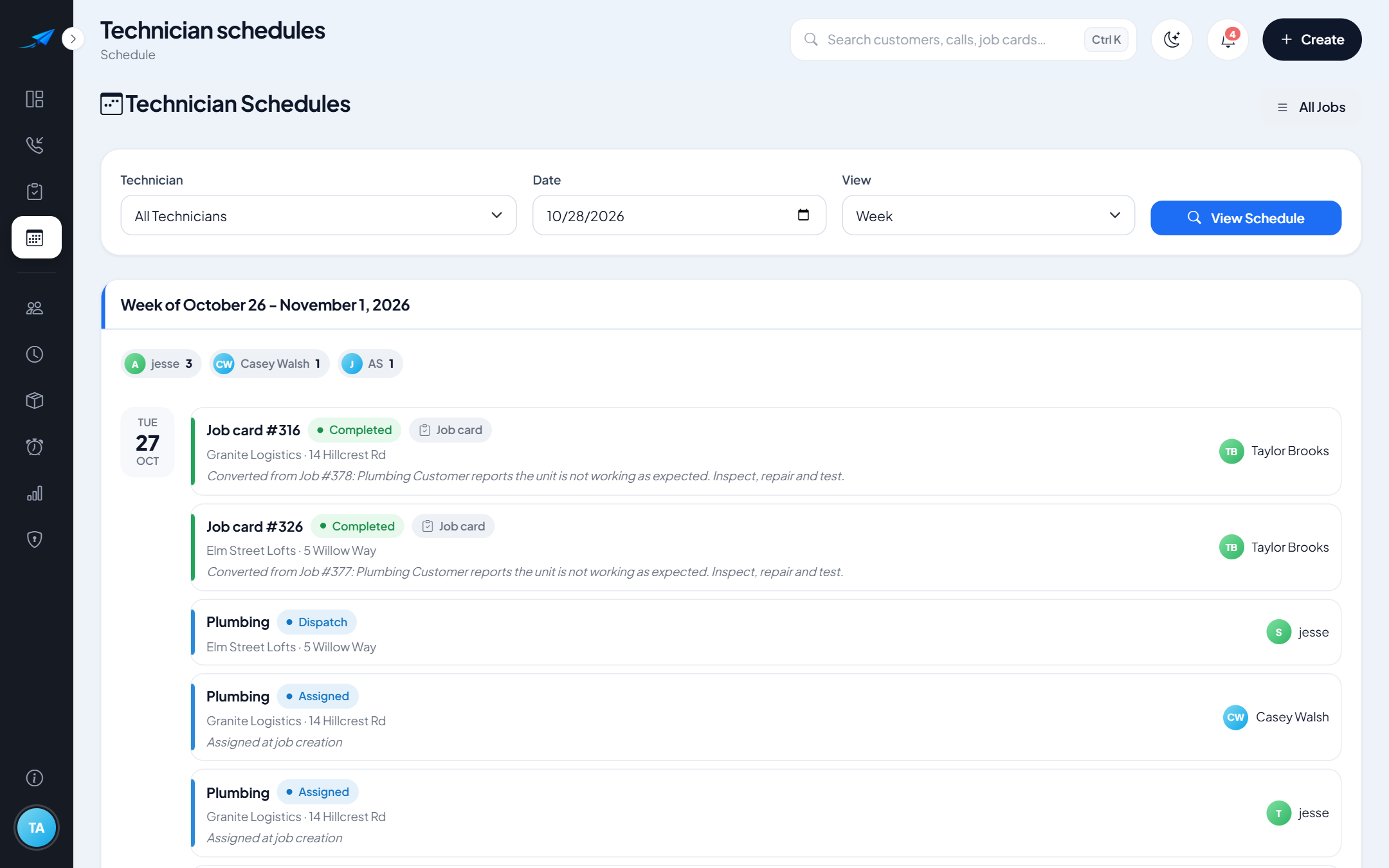Open the date picker calendar icon
This screenshot has width=1389, height=868.
pos(803,215)
